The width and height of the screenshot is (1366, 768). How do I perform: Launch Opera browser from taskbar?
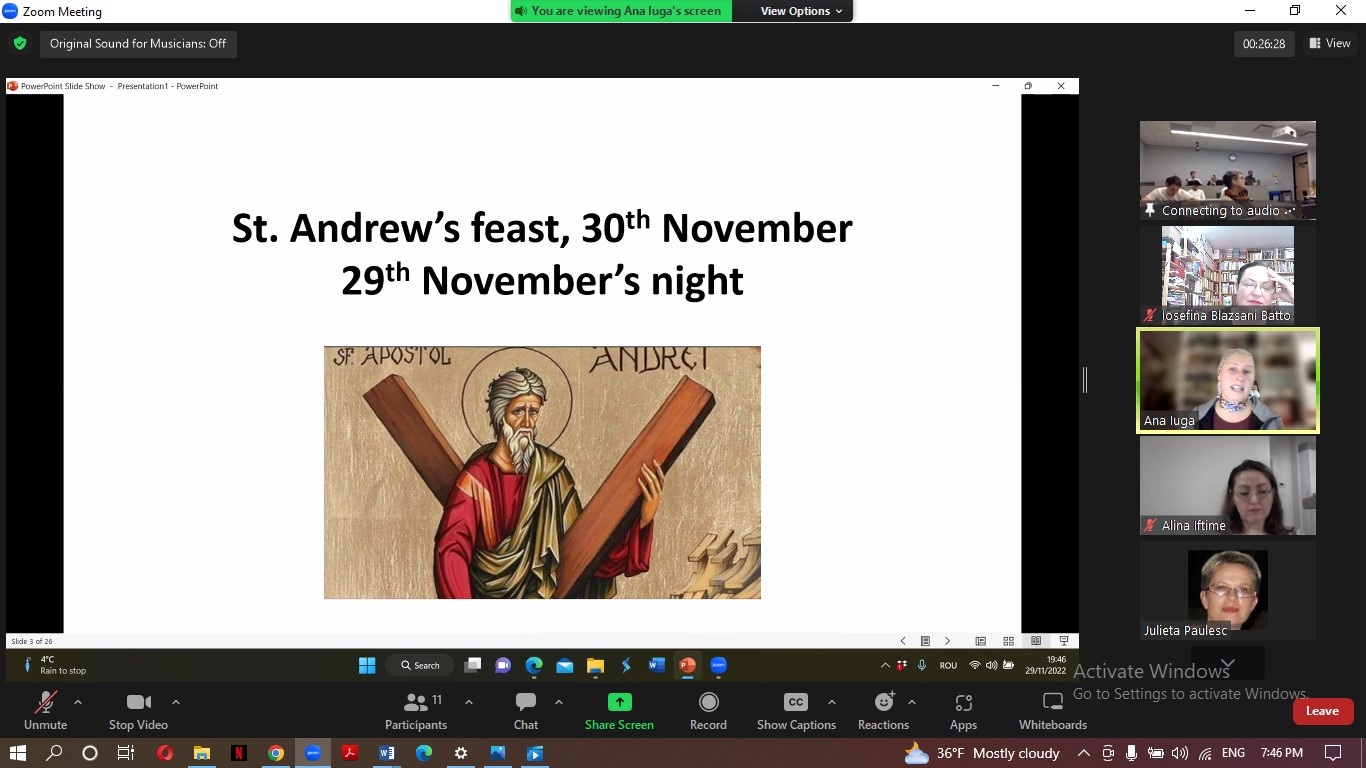click(x=165, y=753)
